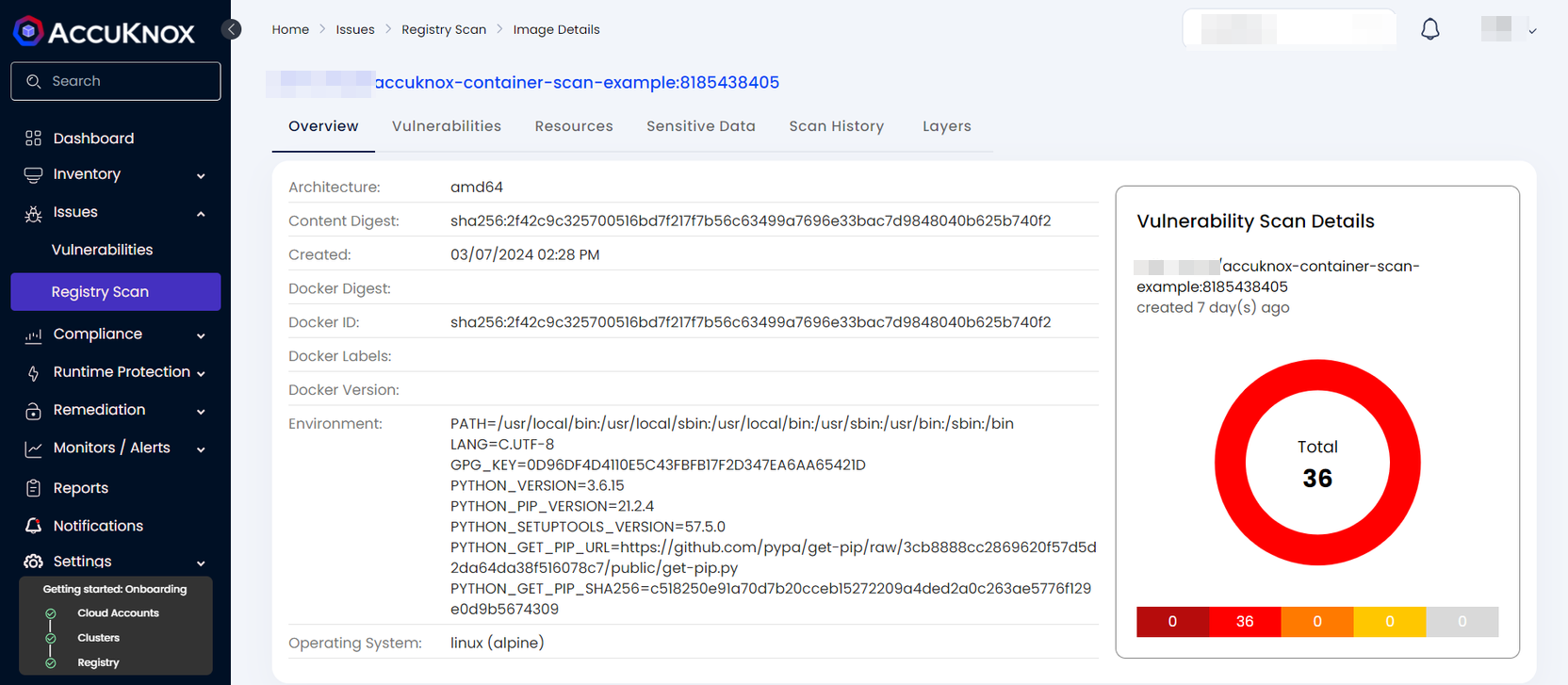Expand the Inventory menu chevron

[x=201, y=176]
